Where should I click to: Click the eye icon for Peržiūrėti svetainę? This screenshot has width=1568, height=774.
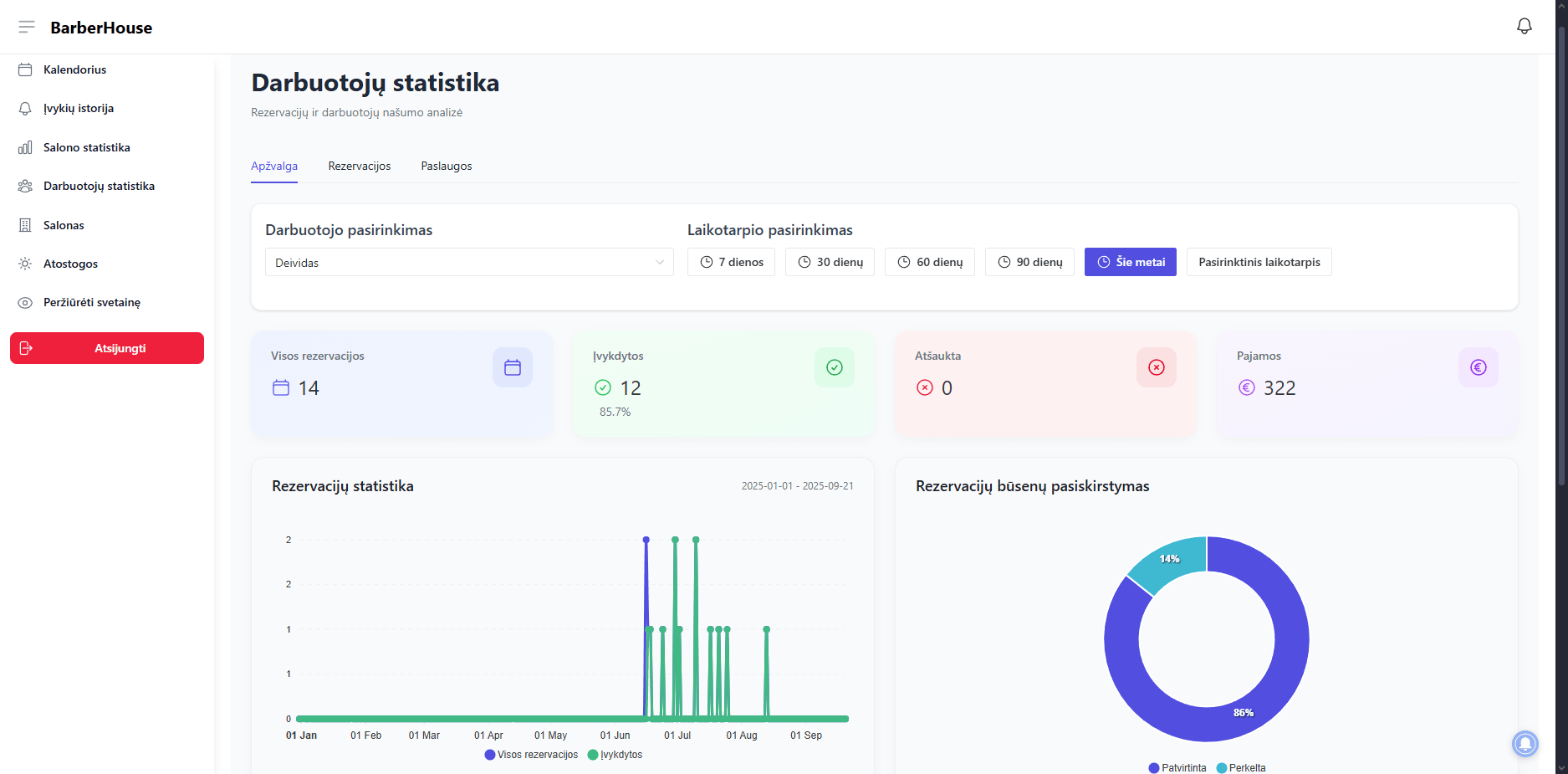point(25,303)
